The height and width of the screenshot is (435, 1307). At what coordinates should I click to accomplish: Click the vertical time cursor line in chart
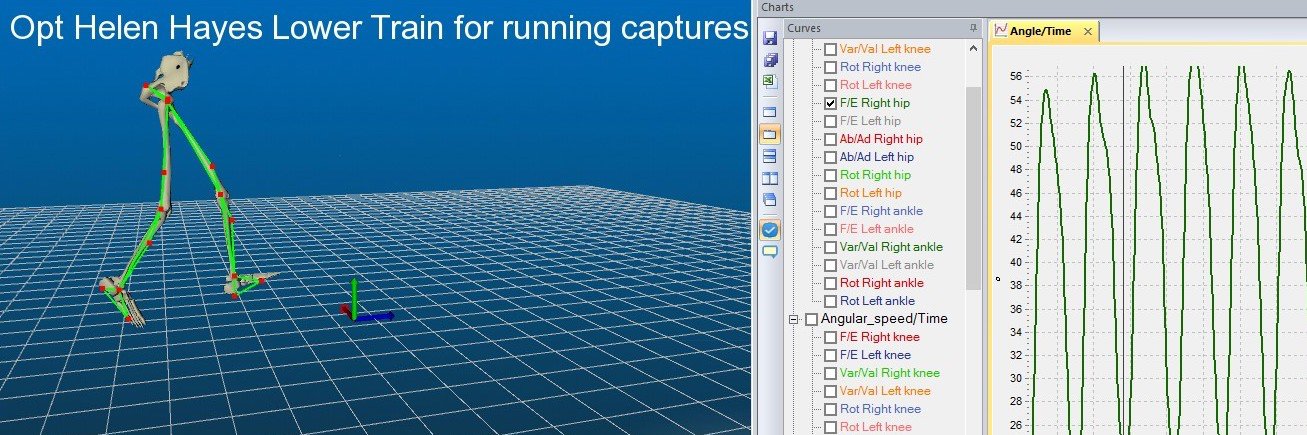pos(1123,250)
